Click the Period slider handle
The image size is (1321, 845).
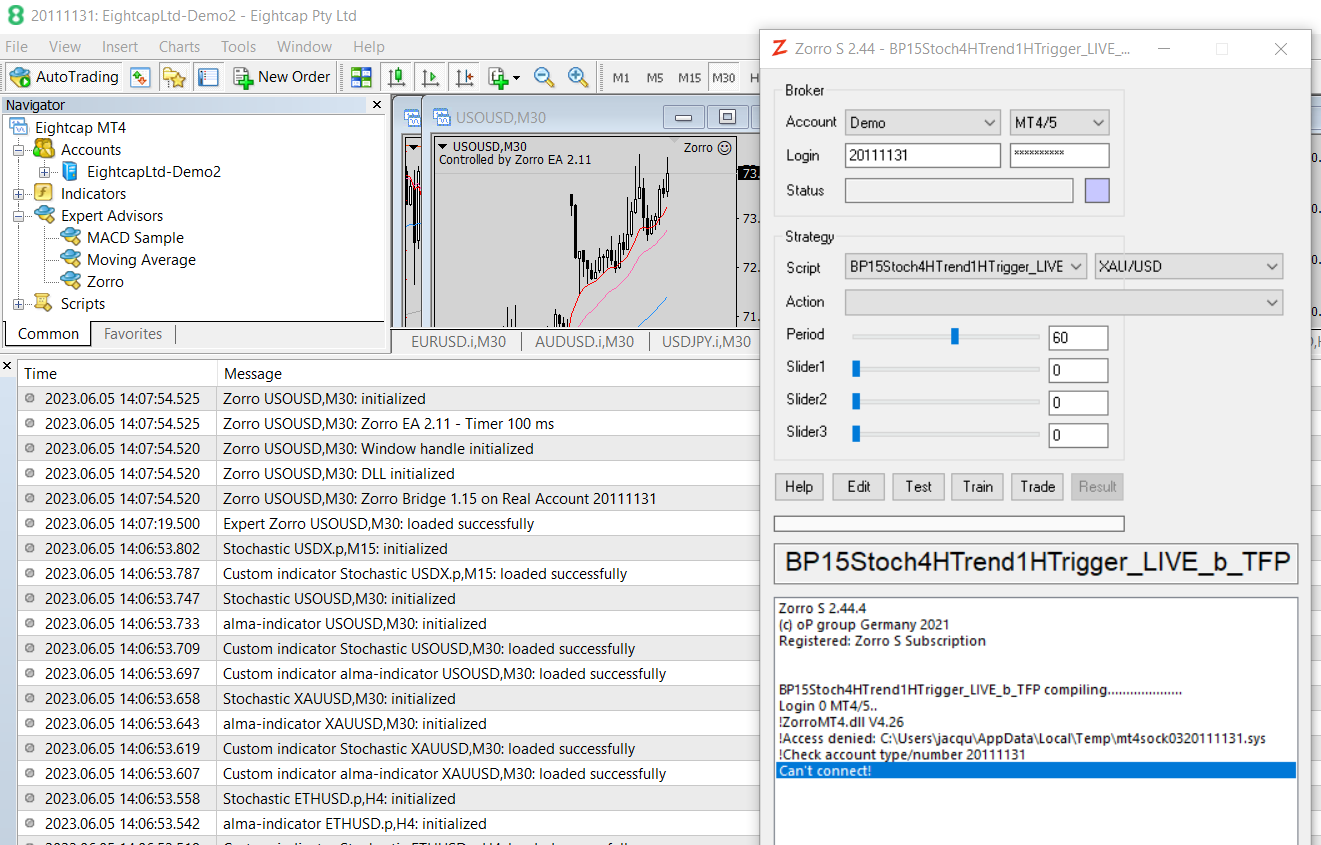pos(955,336)
